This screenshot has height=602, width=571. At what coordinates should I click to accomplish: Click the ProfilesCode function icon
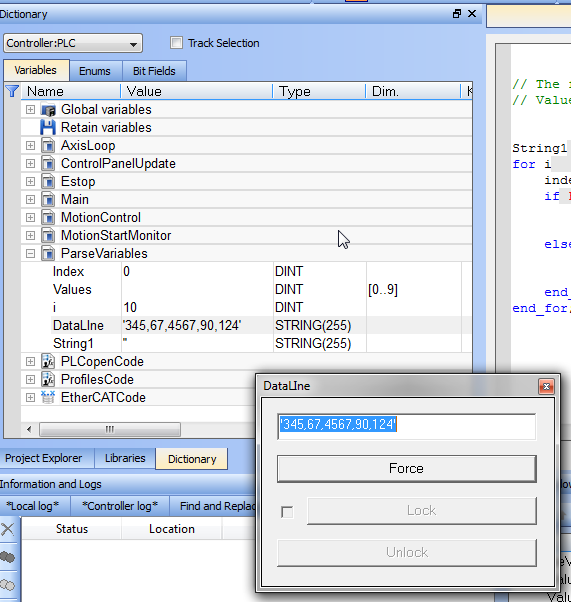click(48, 379)
